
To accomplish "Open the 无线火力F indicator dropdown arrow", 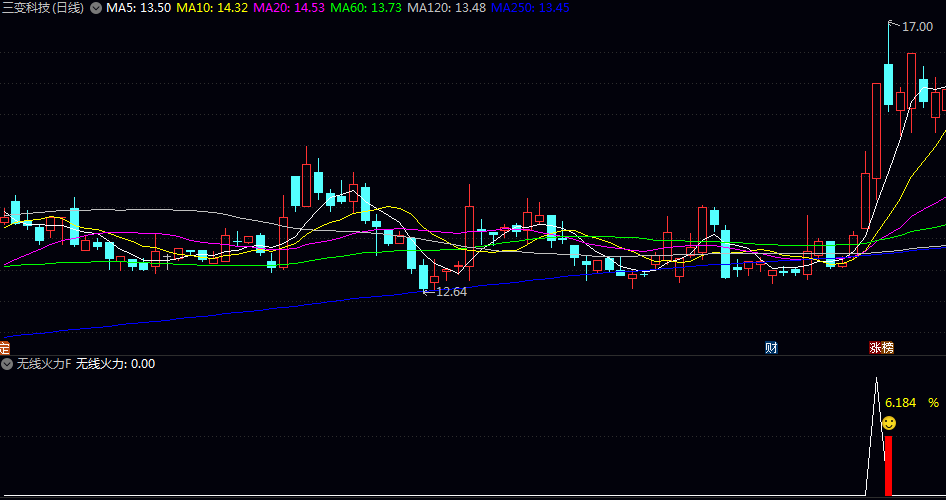I will tap(6, 364).
